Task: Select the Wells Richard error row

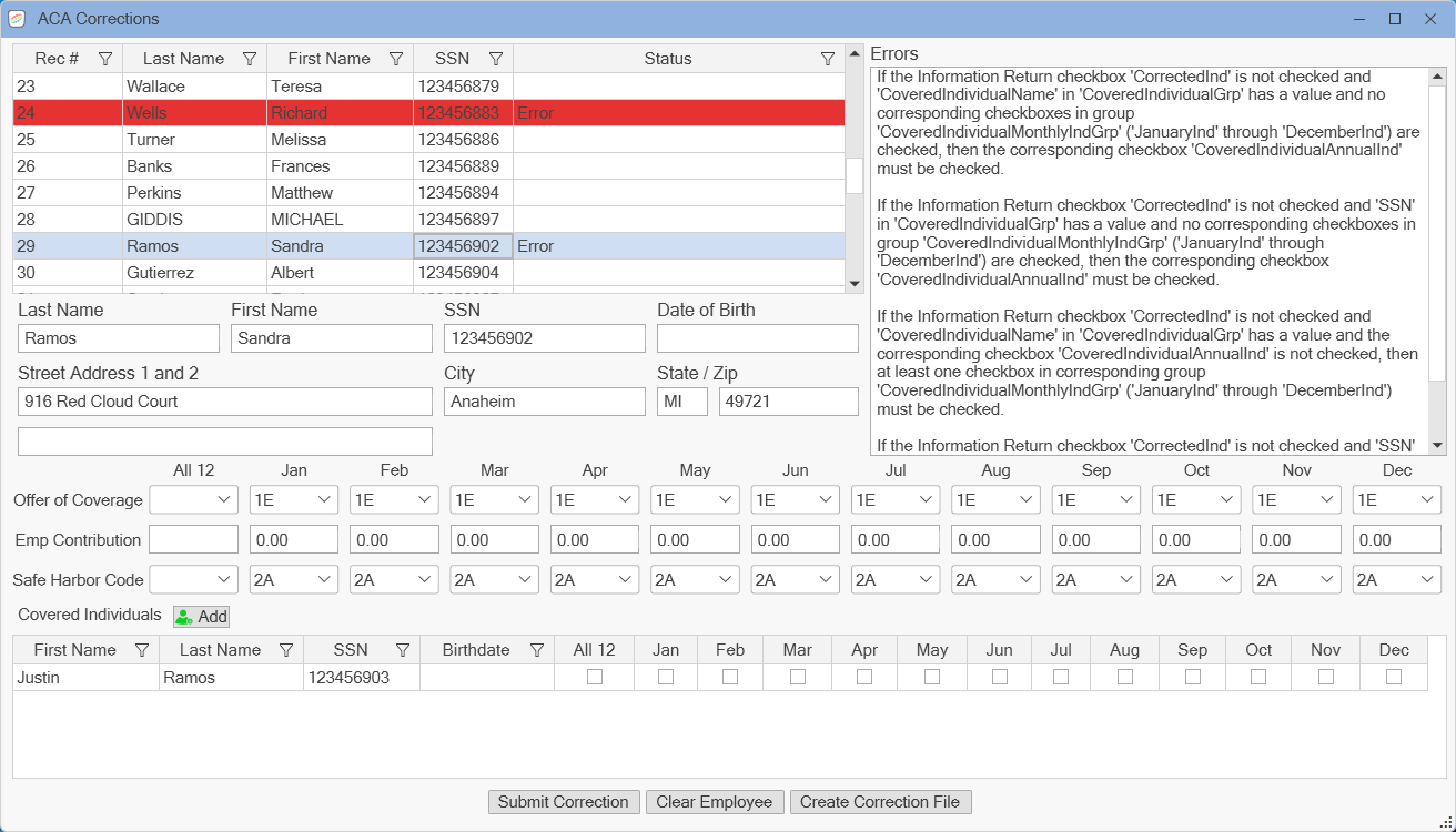Action: point(429,113)
